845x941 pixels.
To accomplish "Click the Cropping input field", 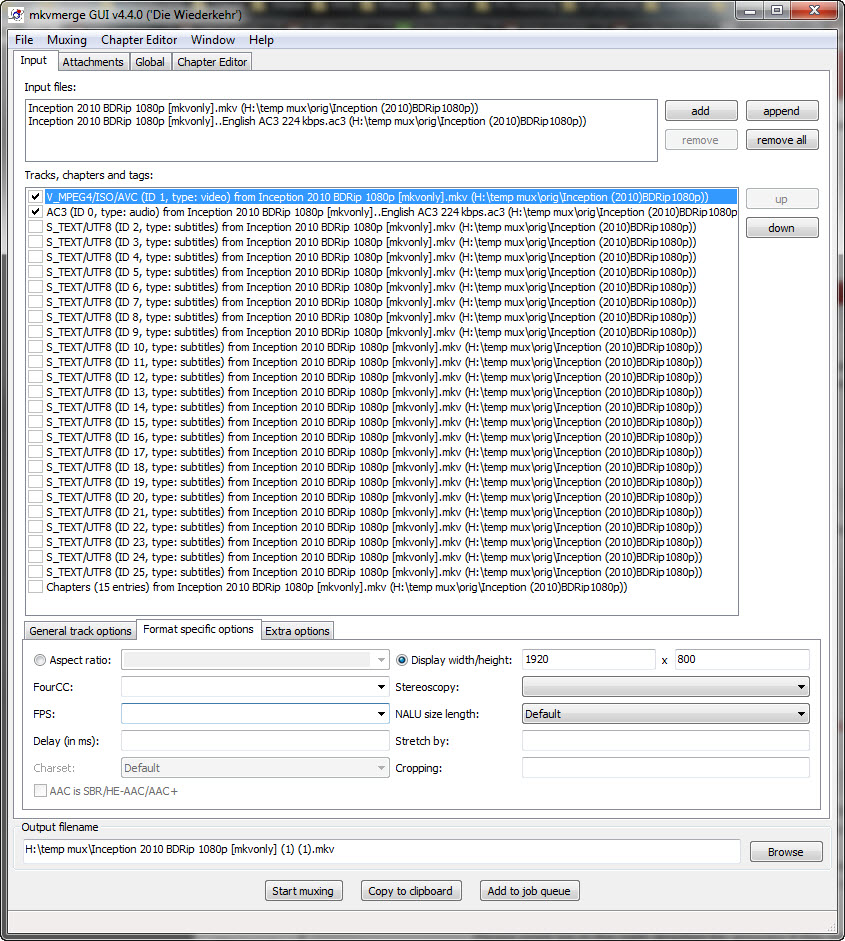I will [666, 768].
